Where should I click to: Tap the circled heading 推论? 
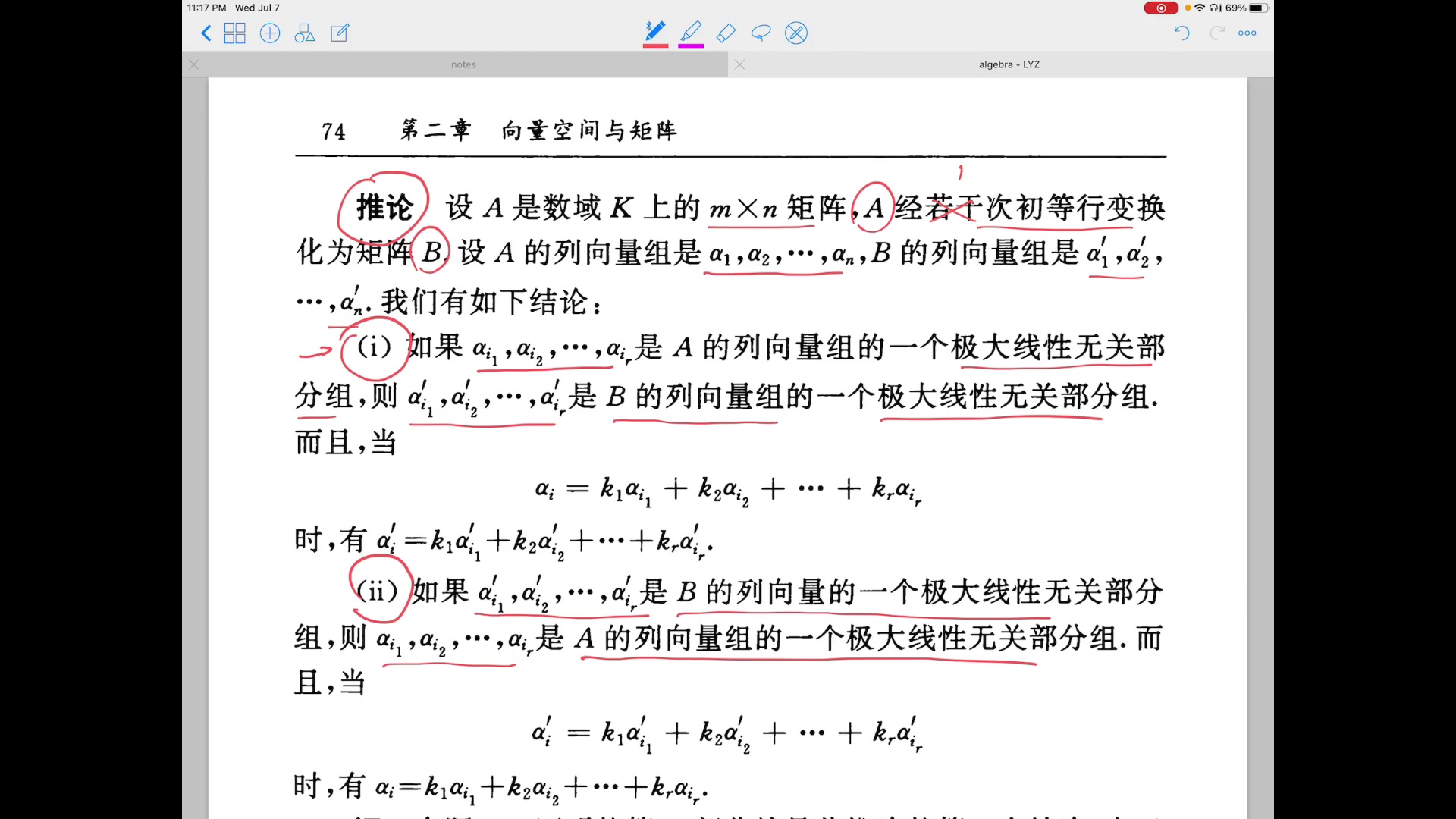[384, 207]
